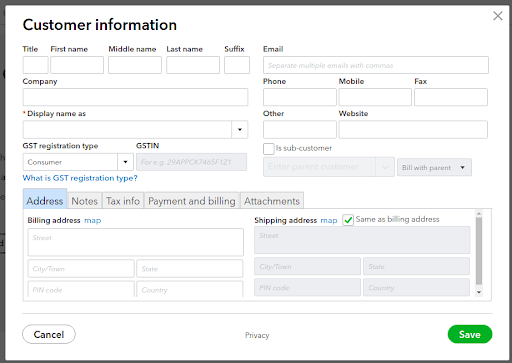This screenshot has height=363, width=512.
Task: Click the Fax field
Action: point(451,97)
